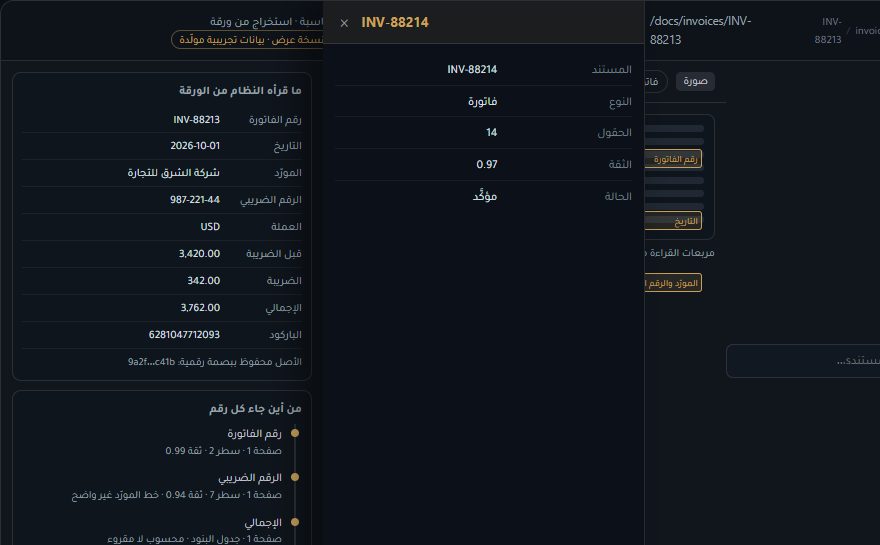This screenshot has width=880, height=545.
Task: Select the currency value USD
Action: coord(210,226)
